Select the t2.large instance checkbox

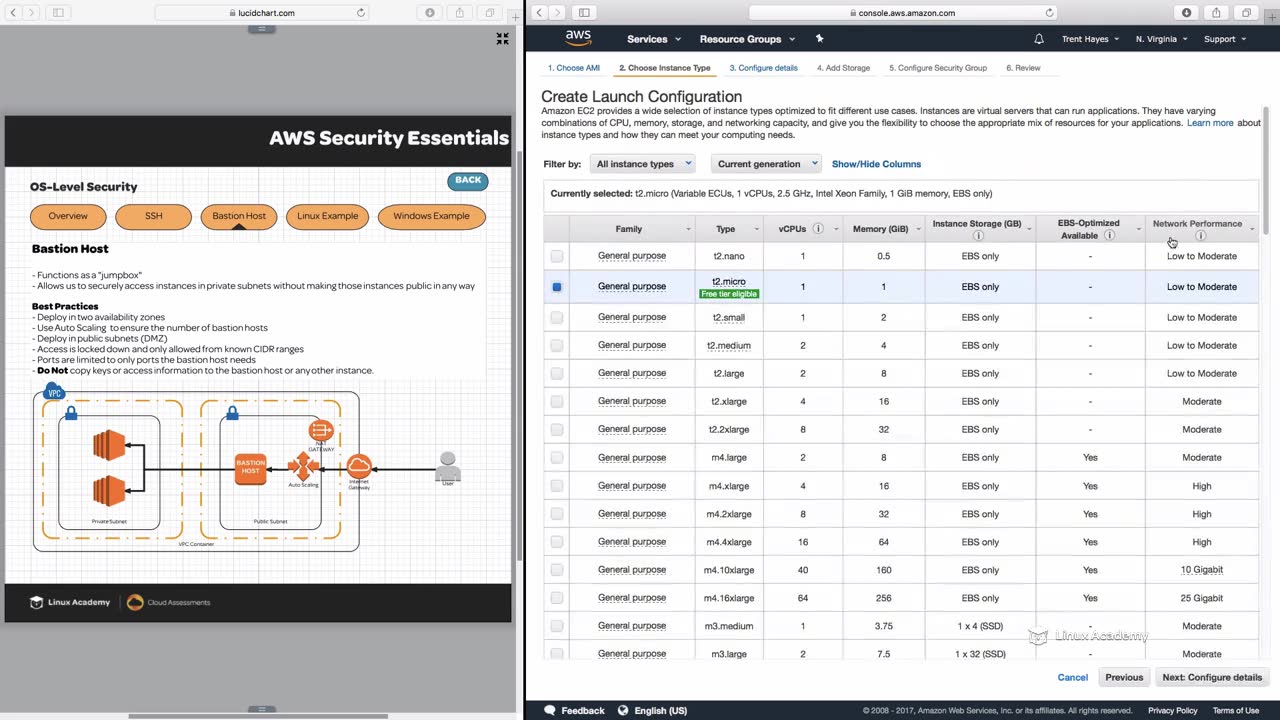click(x=557, y=373)
